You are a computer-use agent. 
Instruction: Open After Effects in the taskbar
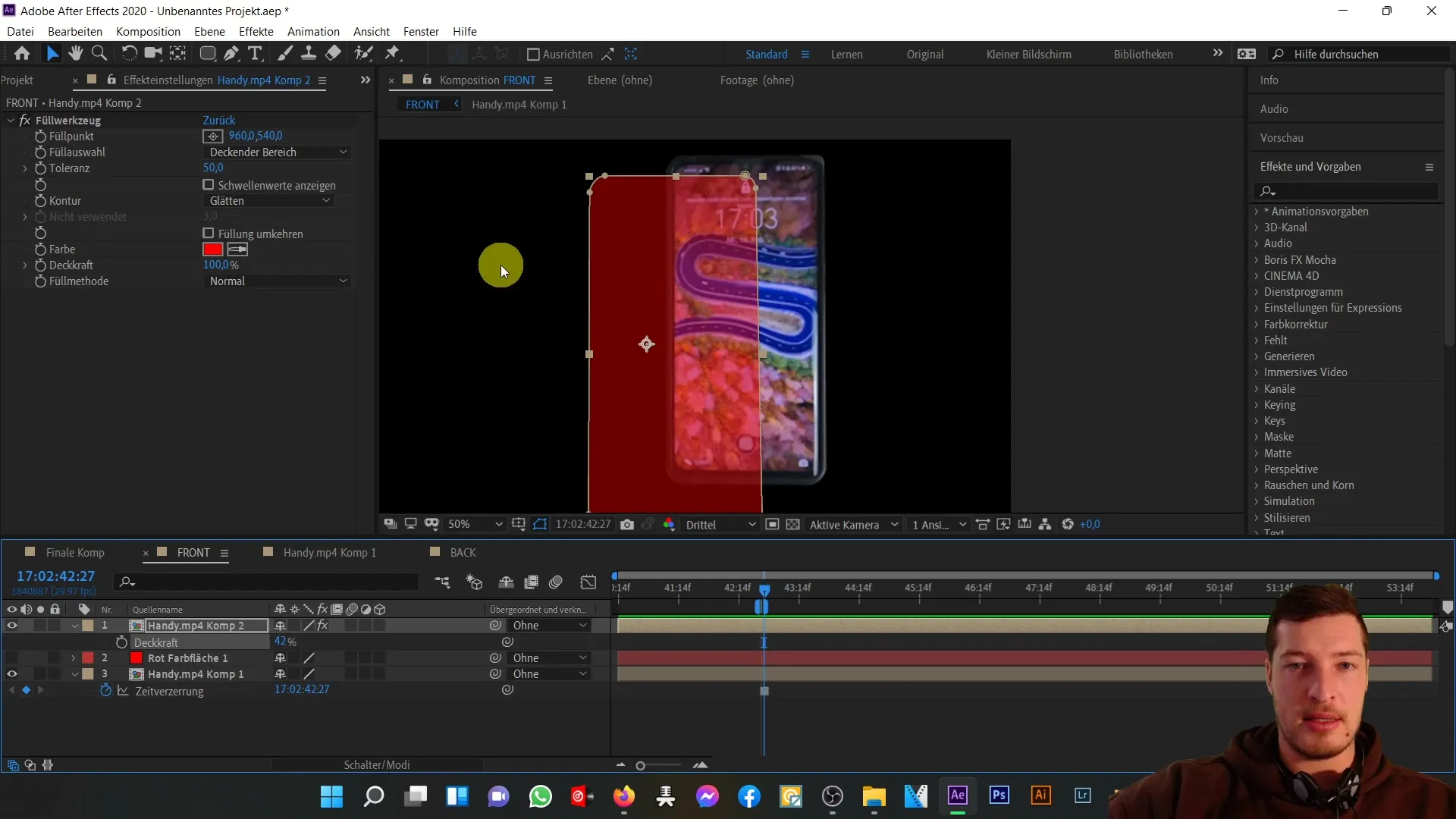[958, 795]
